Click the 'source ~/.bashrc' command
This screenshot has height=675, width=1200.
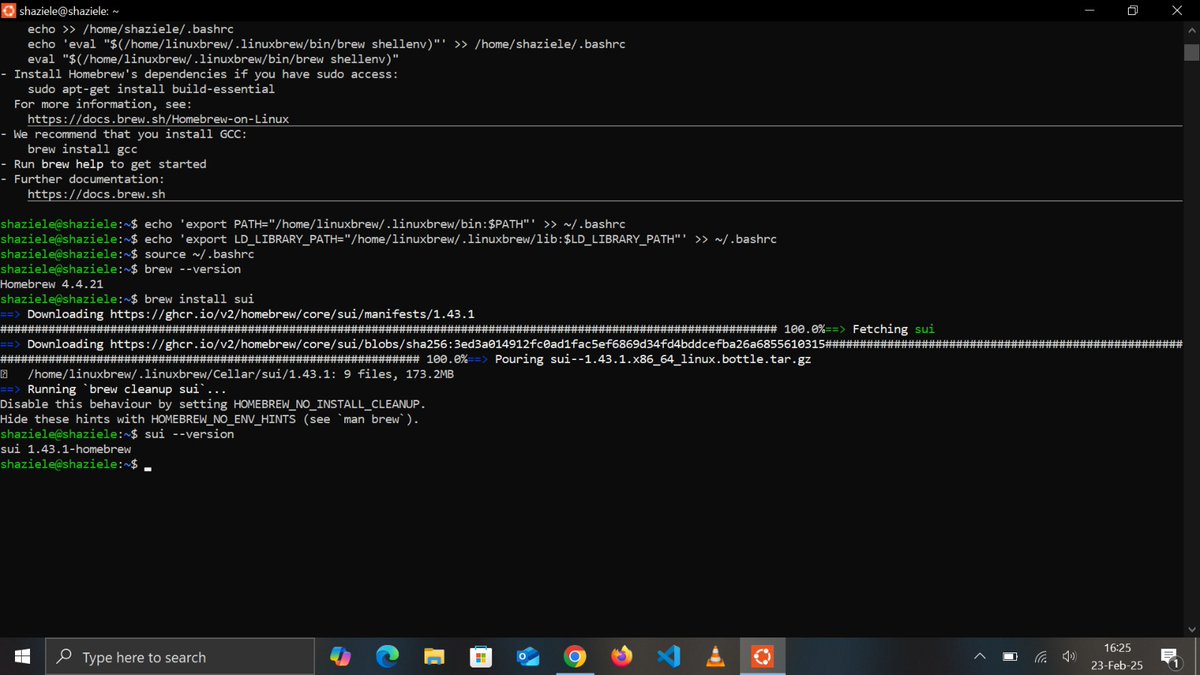click(x=199, y=254)
